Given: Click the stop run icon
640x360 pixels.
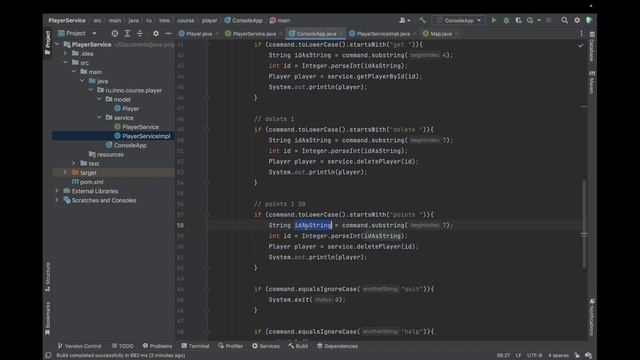Looking at the screenshot, I should [x=549, y=20].
